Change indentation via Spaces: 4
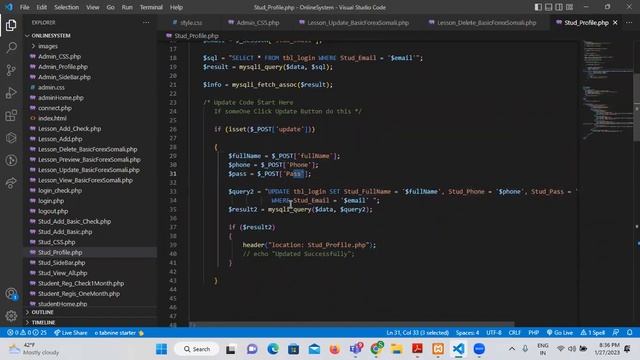The image size is (640, 360). point(467,333)
